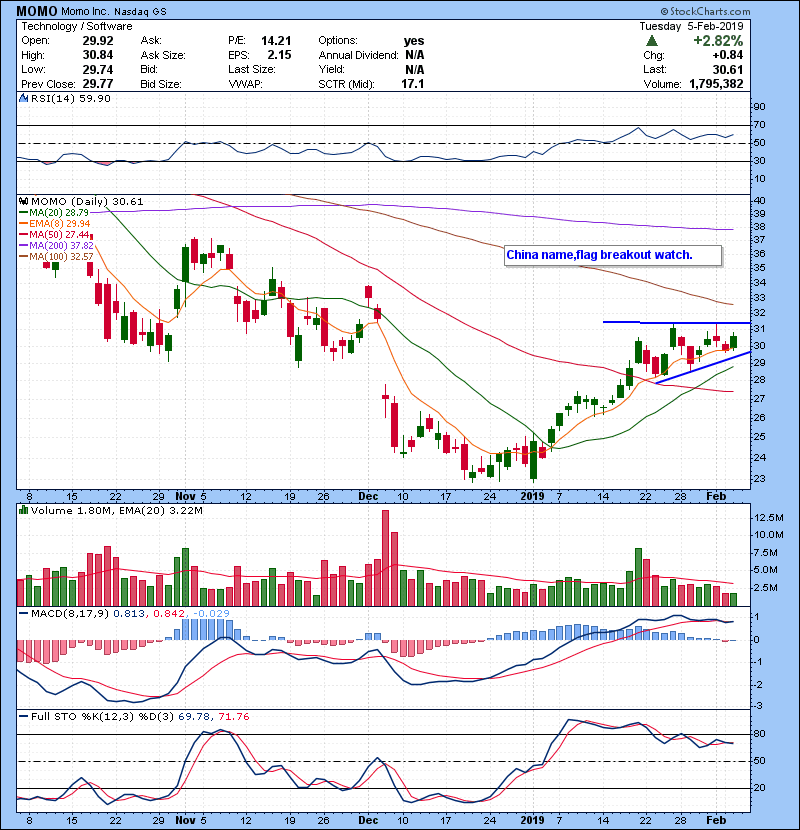
Task: Click the Open price value 29.92
Action: [x=98, y=41]
